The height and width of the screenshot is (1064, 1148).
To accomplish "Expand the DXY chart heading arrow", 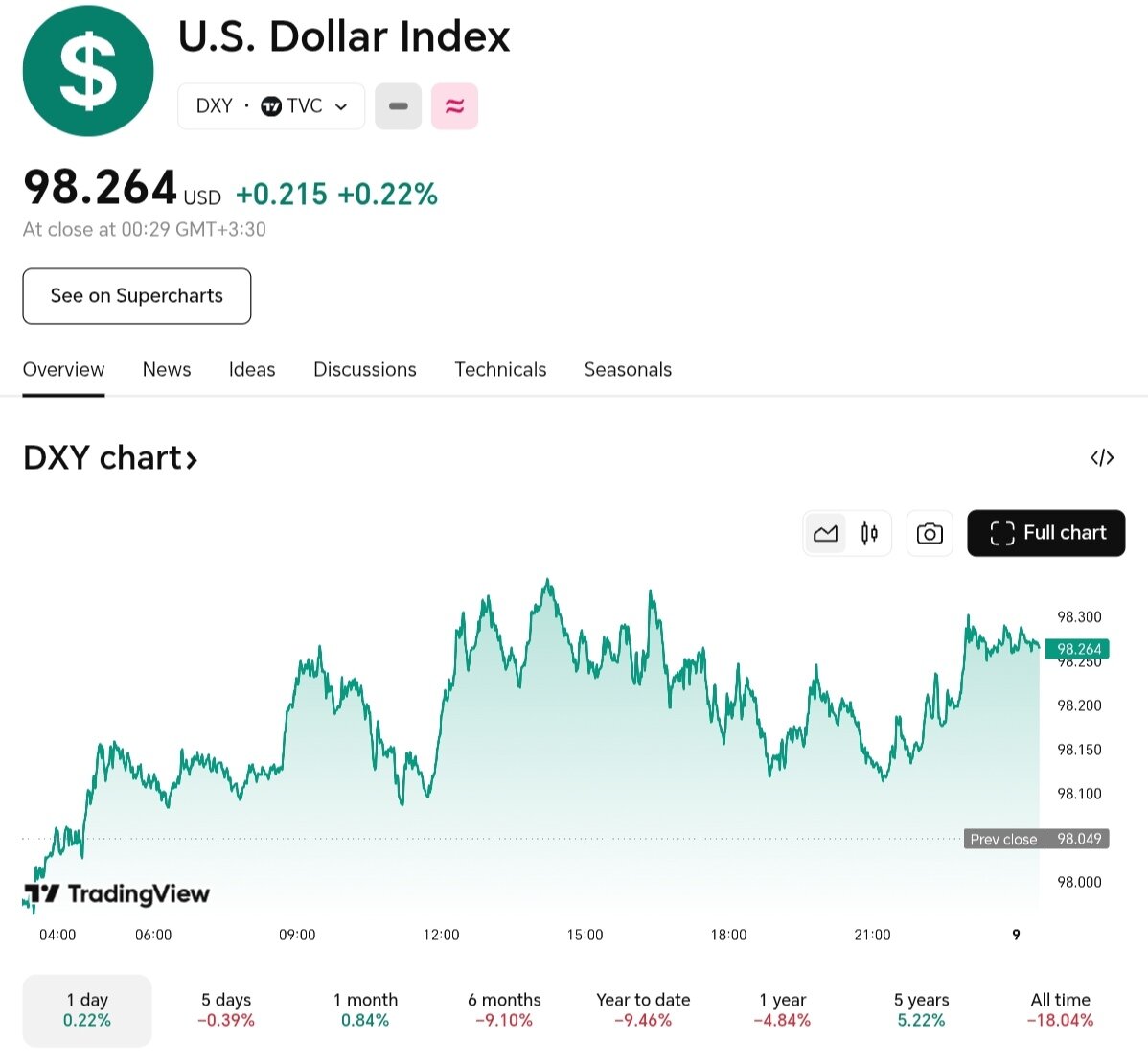I will coord(192,460).
